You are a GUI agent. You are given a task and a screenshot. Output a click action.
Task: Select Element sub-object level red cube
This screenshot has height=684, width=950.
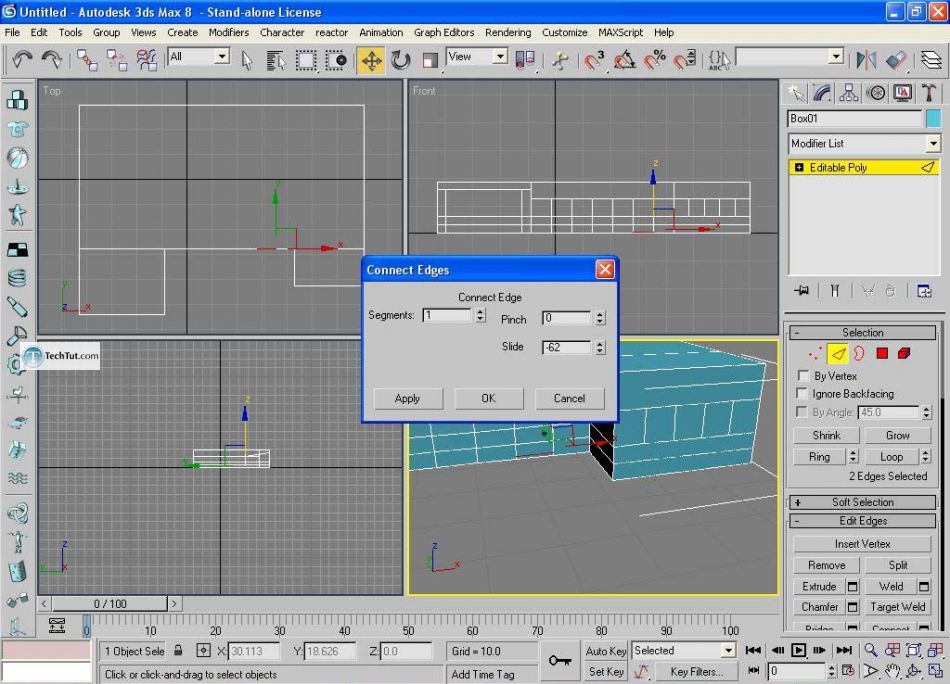point(904,353)
